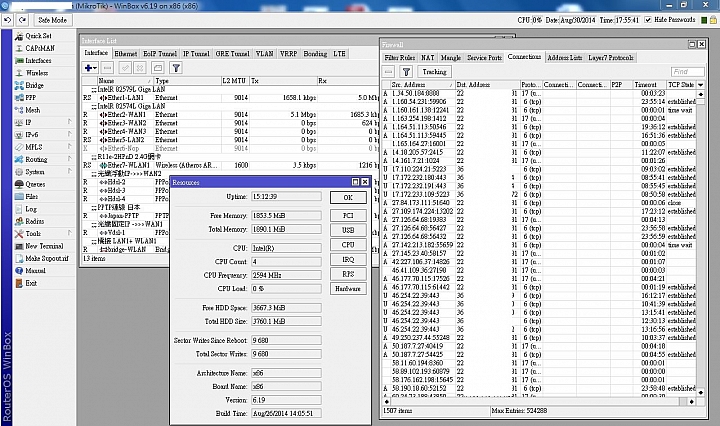720x426 pixels.
Task: Click the comment icon in Interface List
Action: pos(158,68)
